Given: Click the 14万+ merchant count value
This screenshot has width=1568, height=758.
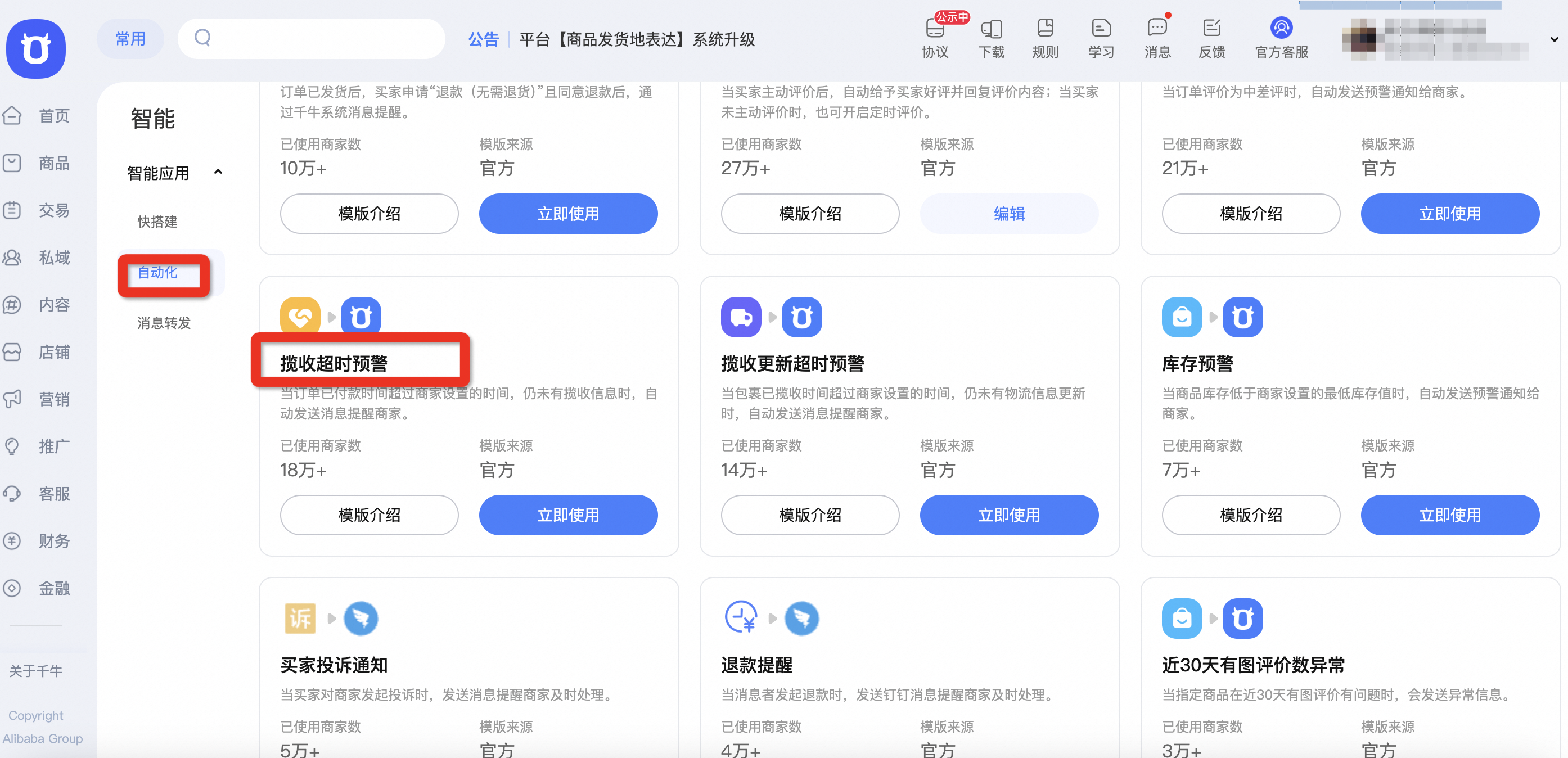Looking at the screenshot, I should coord(744,470).
